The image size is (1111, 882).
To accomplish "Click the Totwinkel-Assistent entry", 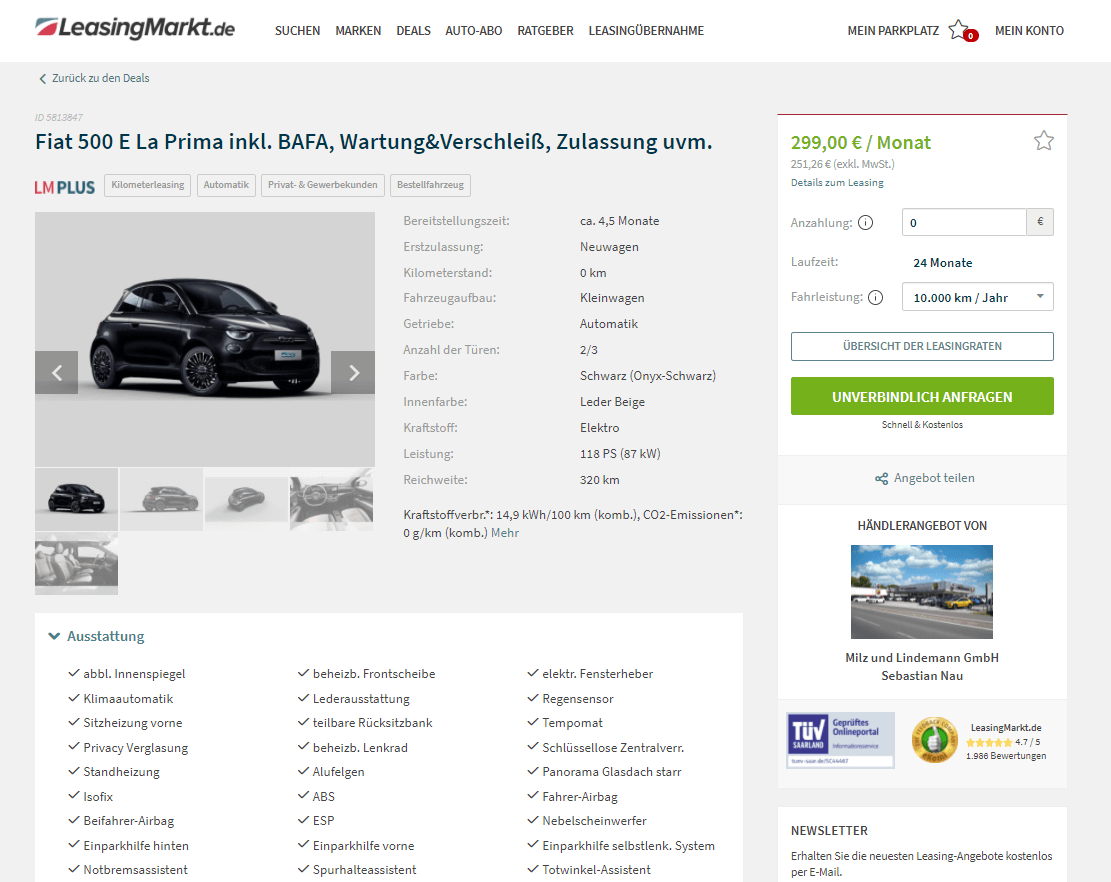I will 597,869.
